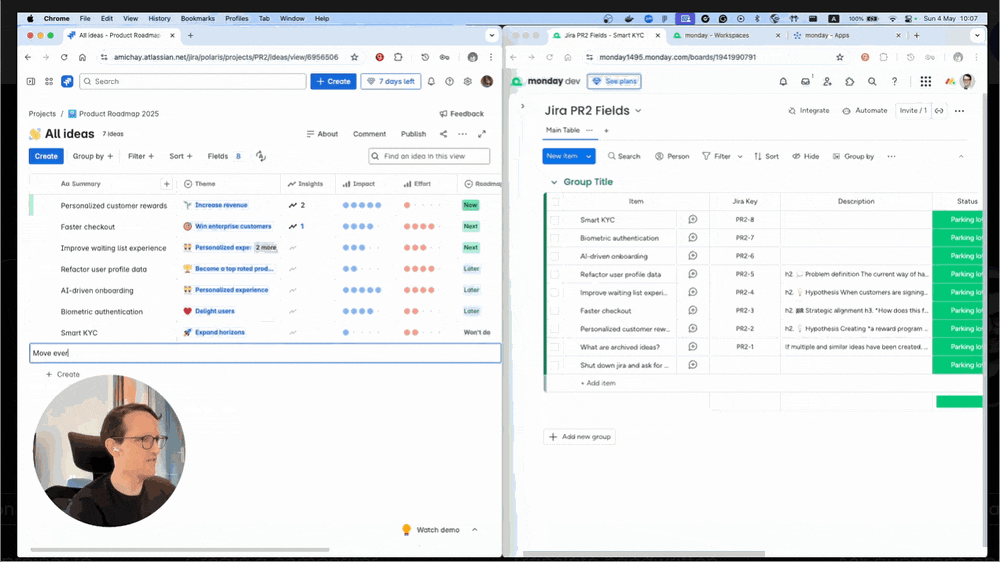Check the Biometric authentication row checkbox

(x=555, y=238)
